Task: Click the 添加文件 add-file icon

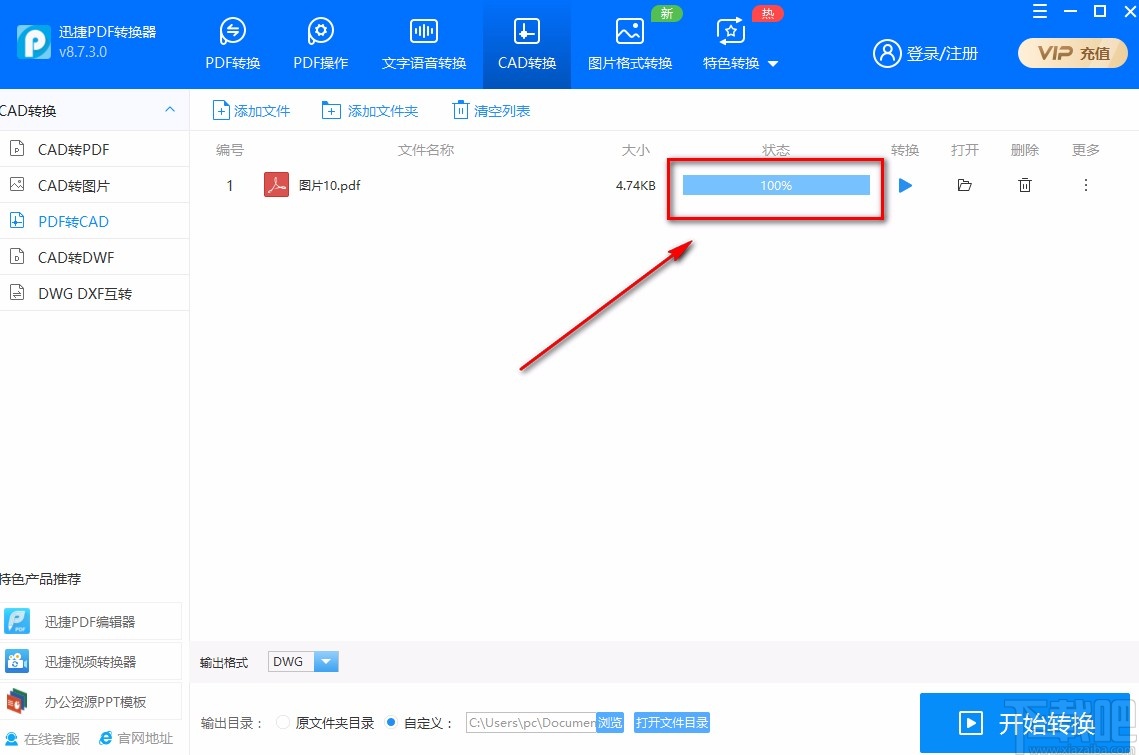Action: tap(250, 110)
